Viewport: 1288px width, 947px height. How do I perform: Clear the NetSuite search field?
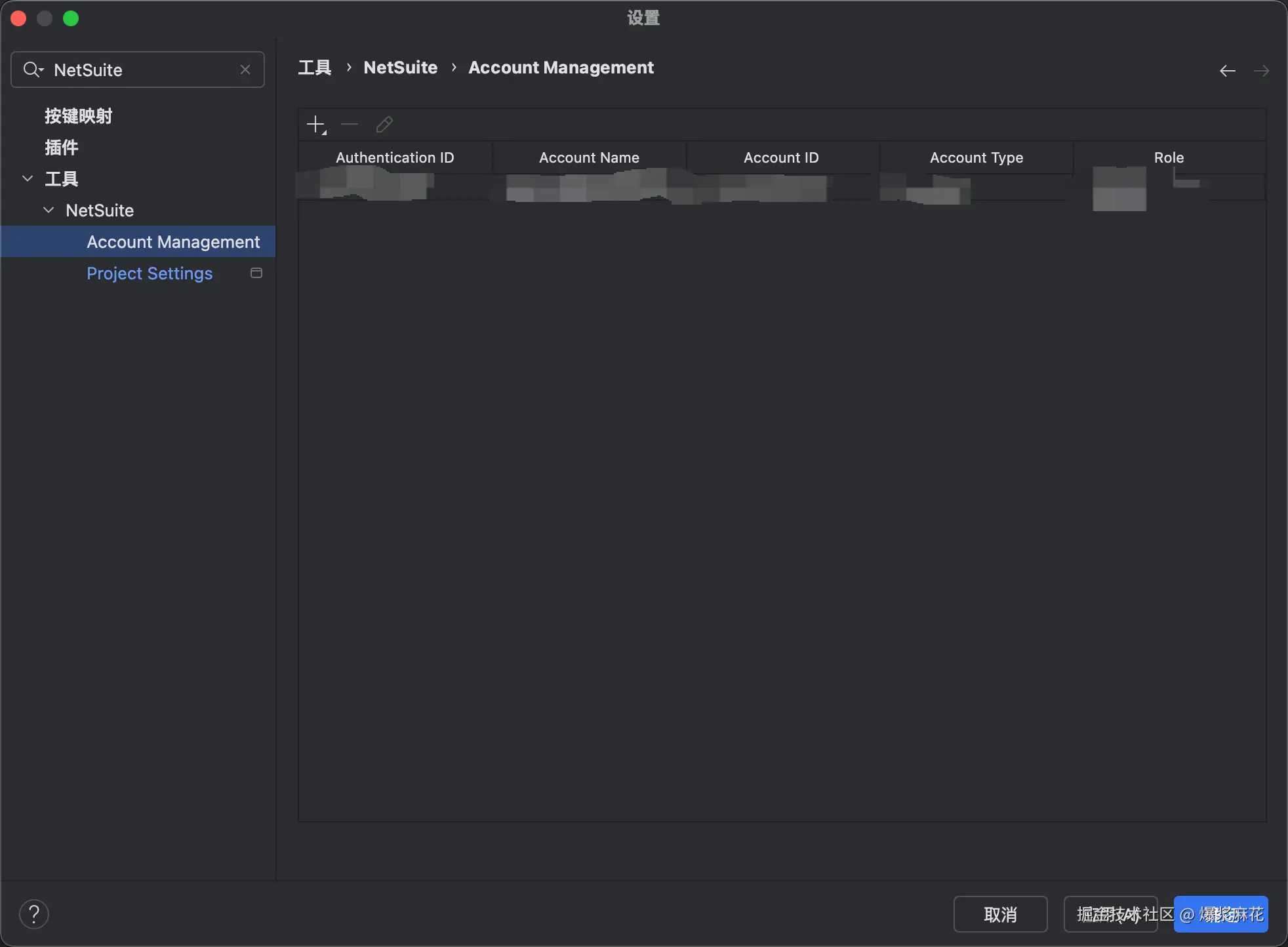pos(245,70)
